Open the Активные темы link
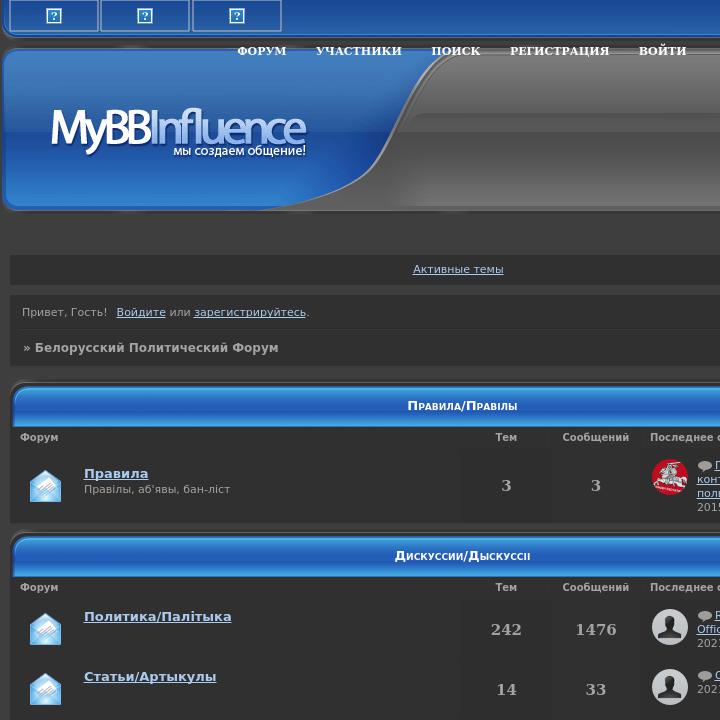 coord(458,269)
